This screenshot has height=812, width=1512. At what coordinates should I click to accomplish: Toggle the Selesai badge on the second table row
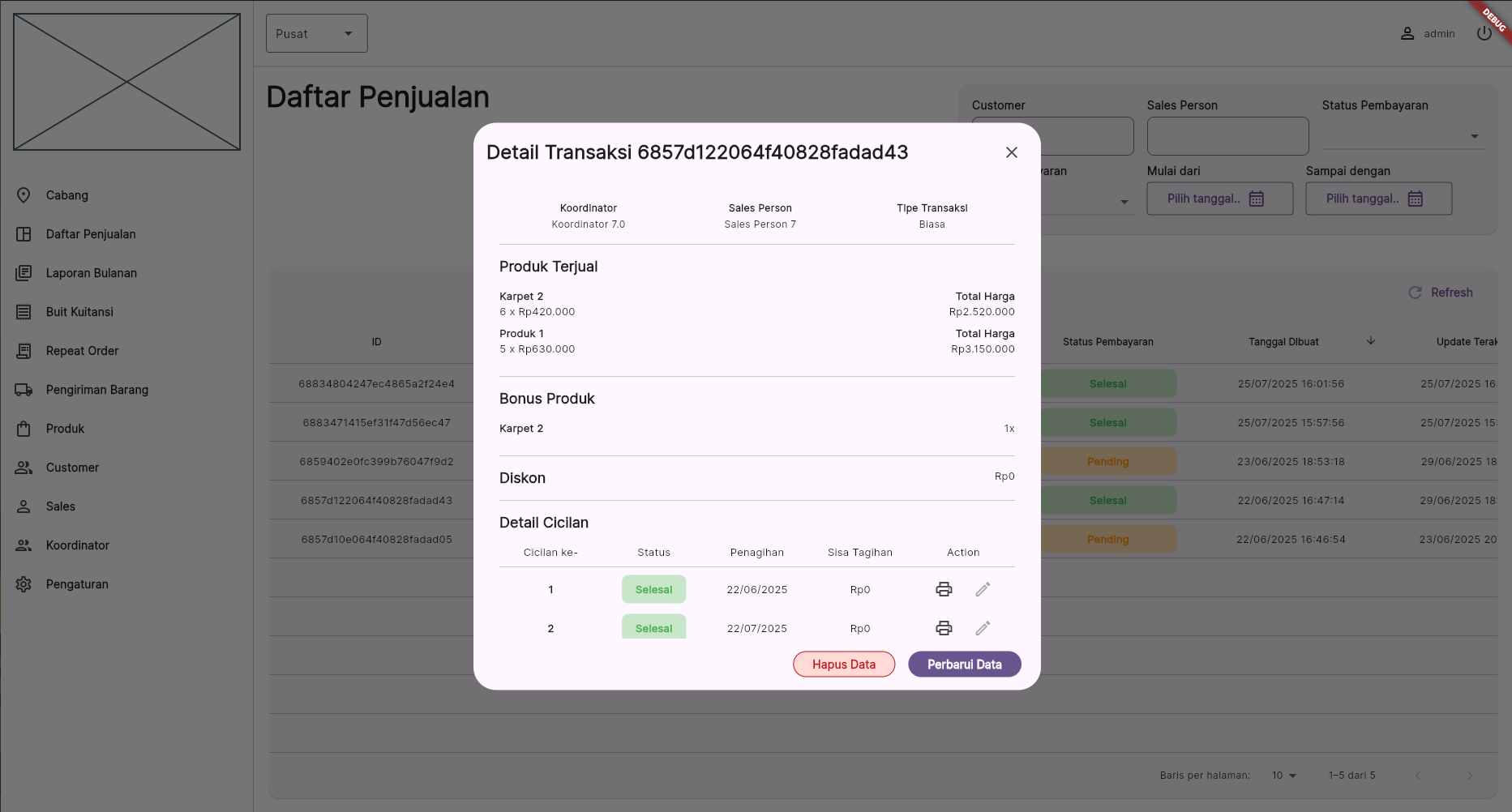click(x=1108, y=422)
